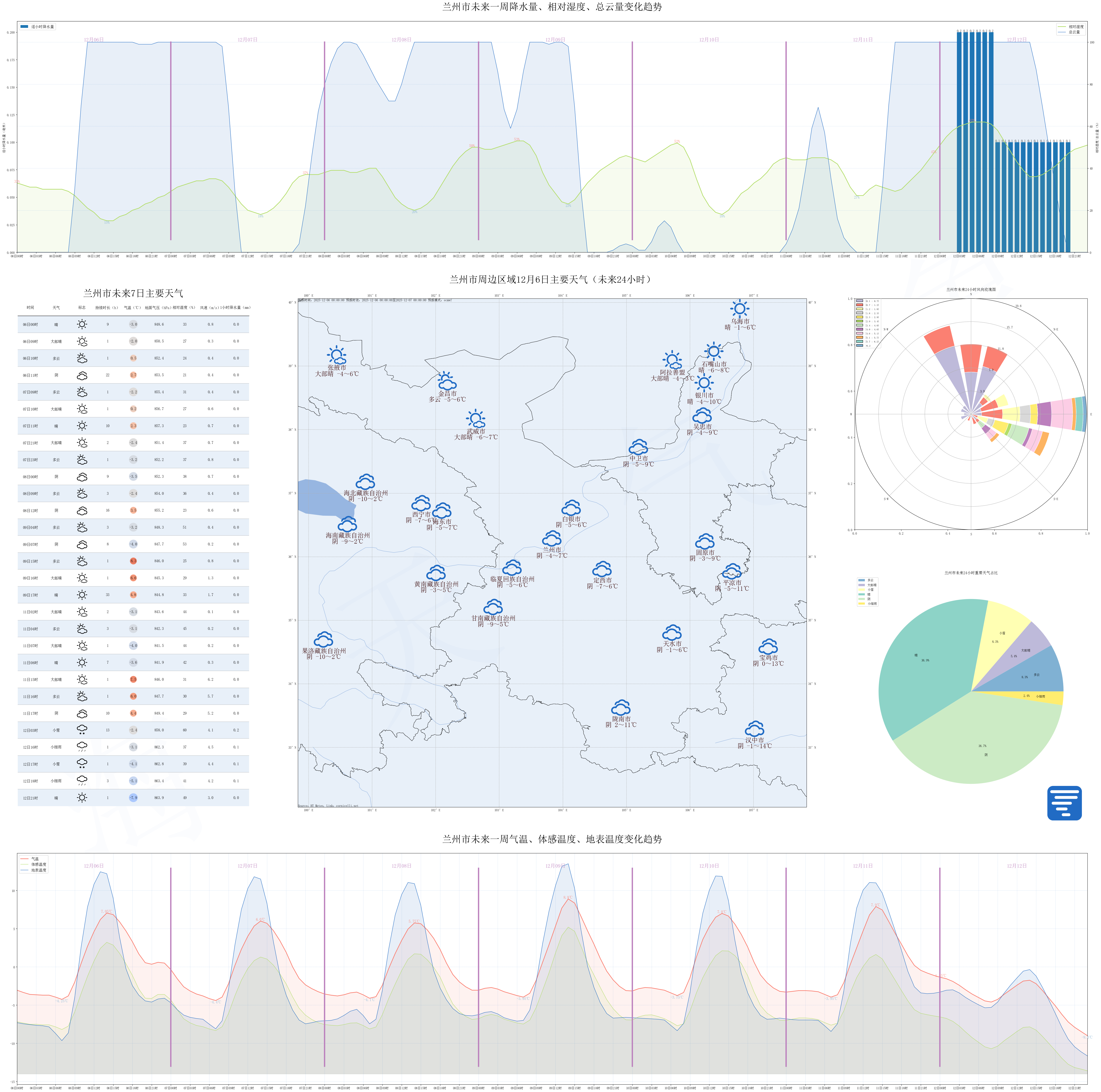1101x1092 pixels.
Task: Click the 12月08日 date label on precipitation chart
Action: click(401, 40)
